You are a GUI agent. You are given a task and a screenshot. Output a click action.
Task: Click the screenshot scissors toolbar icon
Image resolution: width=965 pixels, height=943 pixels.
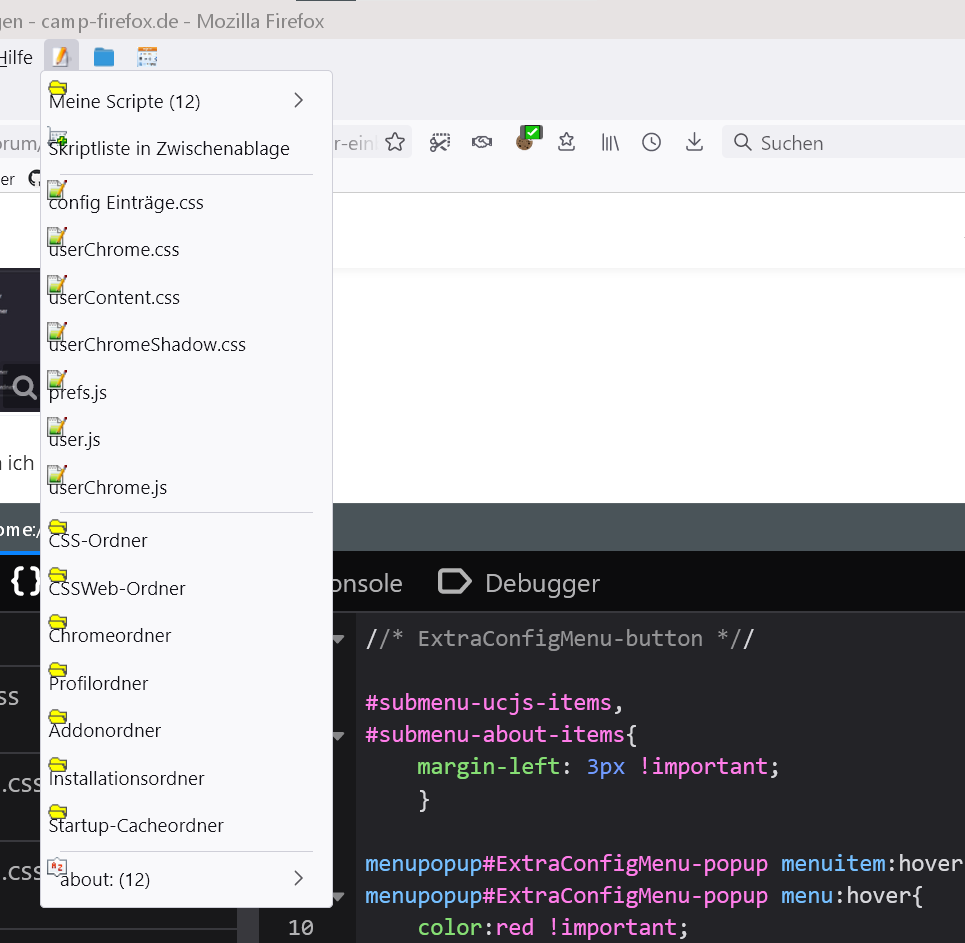[x=440, y=142]
